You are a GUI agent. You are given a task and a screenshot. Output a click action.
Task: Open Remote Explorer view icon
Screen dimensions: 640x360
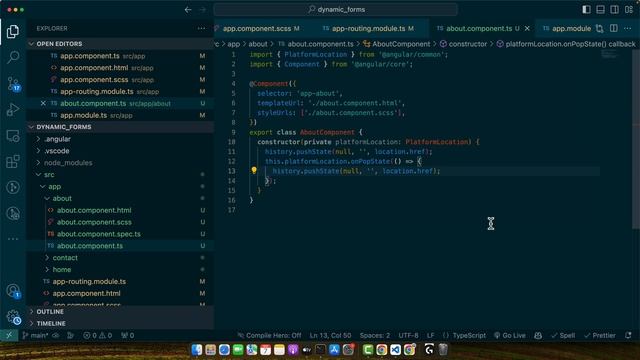click(13, 136)
